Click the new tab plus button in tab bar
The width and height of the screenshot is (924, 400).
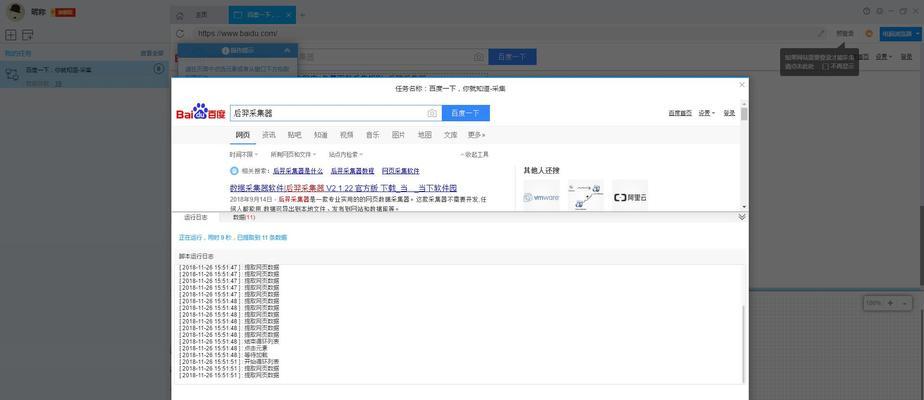(302, 15)
